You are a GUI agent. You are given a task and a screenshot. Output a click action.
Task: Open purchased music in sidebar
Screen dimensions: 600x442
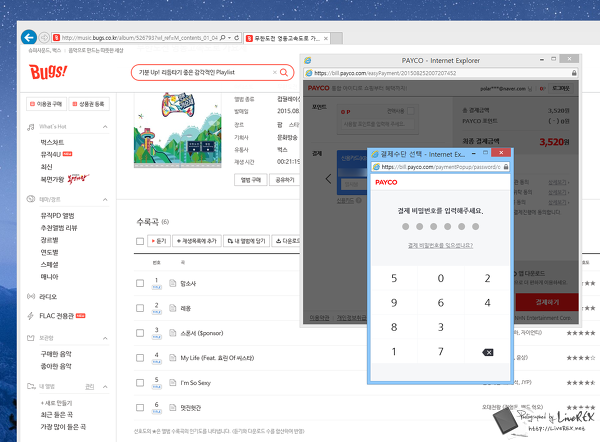[x=56, y=354]
